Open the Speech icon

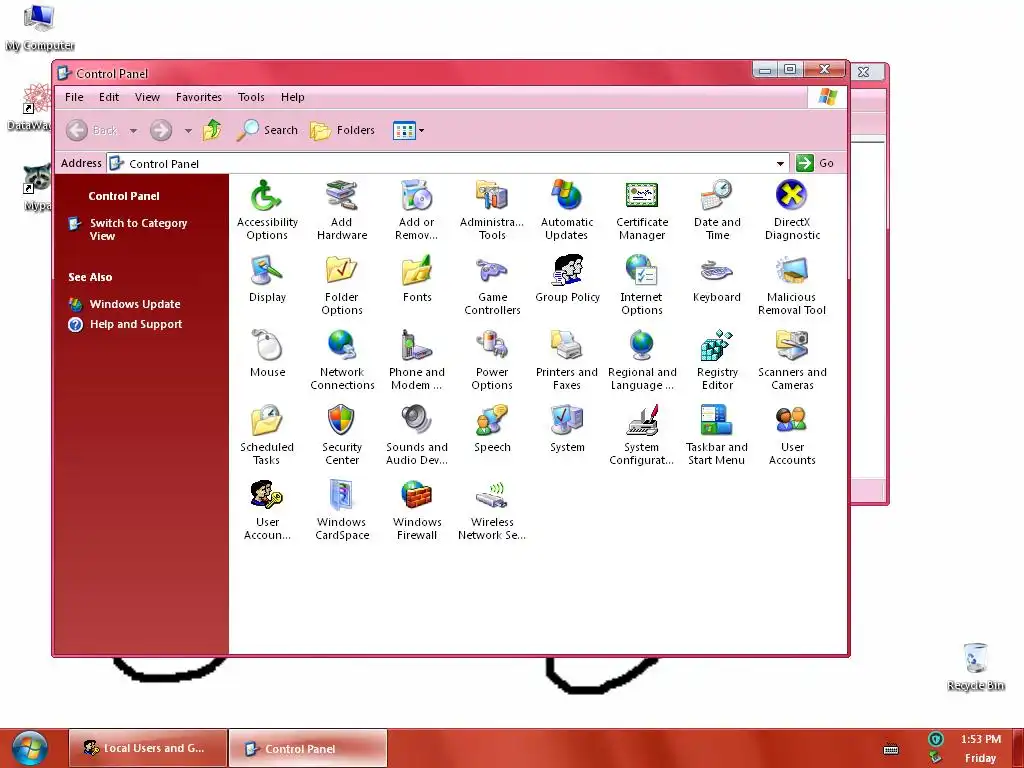[x=492, y=429]
